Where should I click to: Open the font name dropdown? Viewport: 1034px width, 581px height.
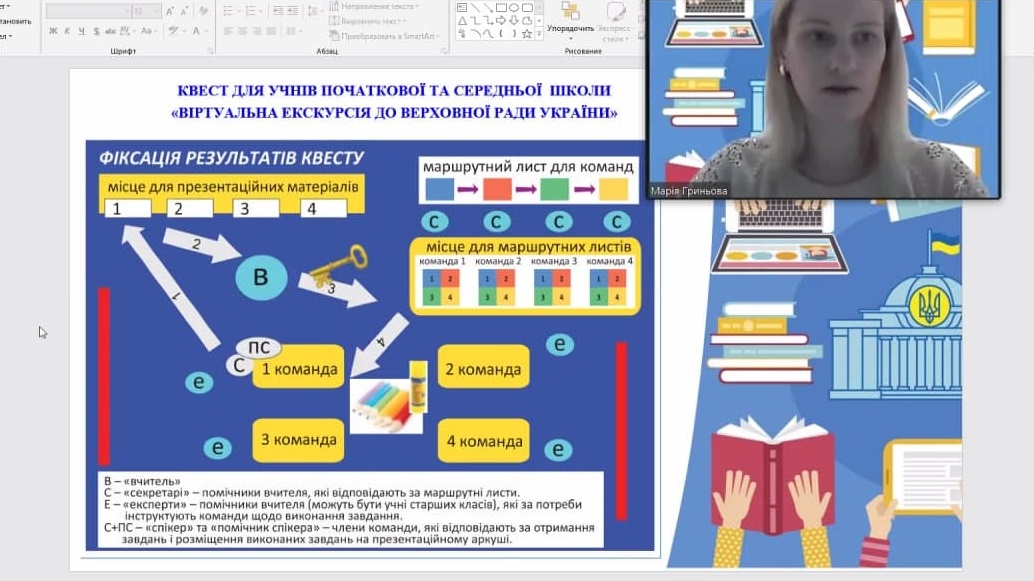88,11
